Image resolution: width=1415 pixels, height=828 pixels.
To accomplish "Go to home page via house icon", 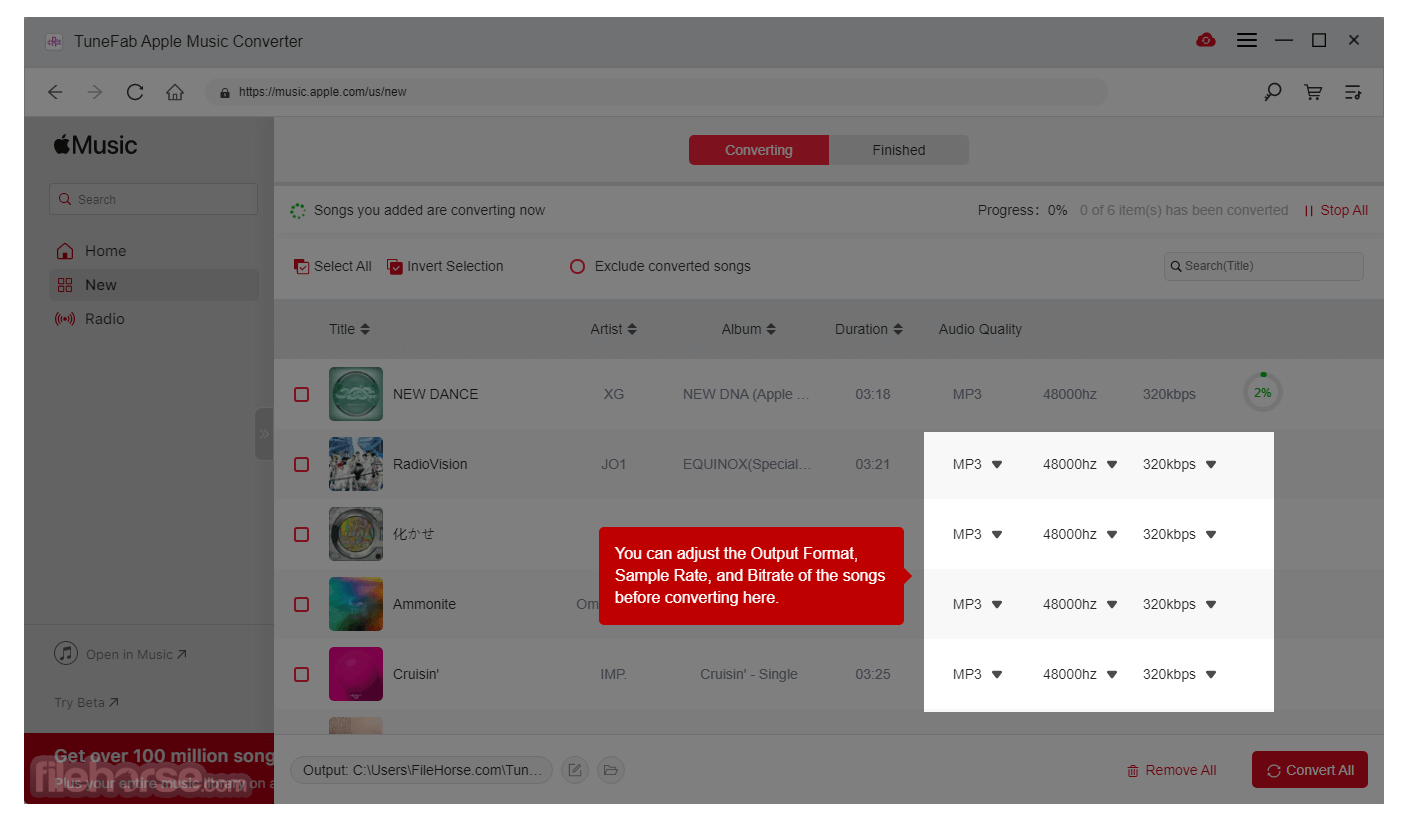I will pyautogui.click(x=175, y=92).
